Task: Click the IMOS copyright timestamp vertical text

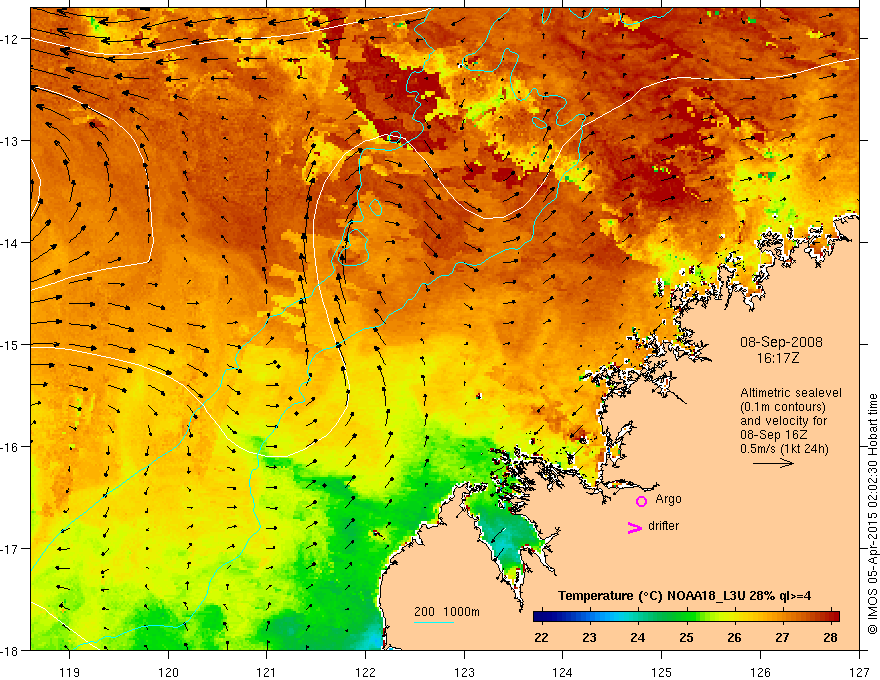Action: [872, 515]
